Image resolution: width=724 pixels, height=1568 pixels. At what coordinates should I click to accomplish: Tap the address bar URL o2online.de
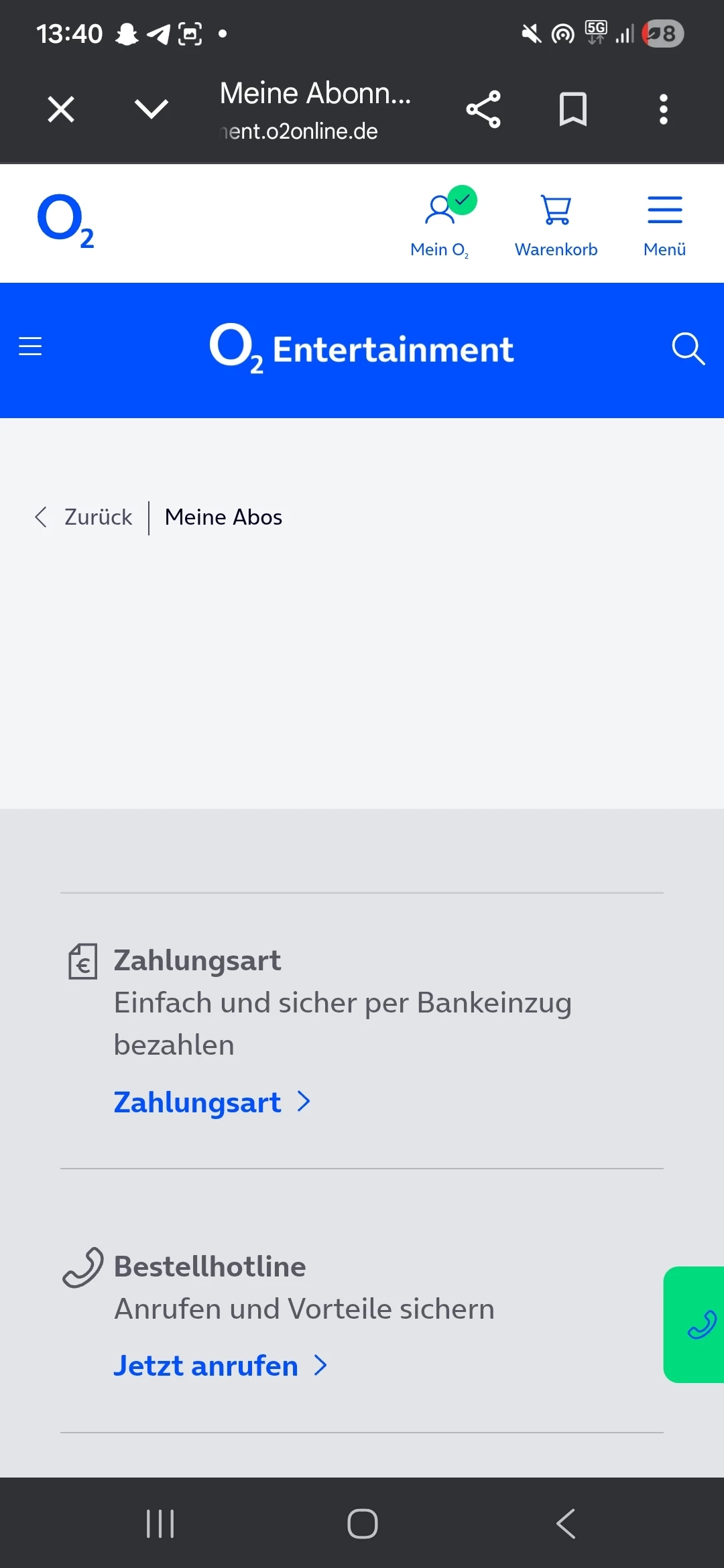(x=299, y=131)
